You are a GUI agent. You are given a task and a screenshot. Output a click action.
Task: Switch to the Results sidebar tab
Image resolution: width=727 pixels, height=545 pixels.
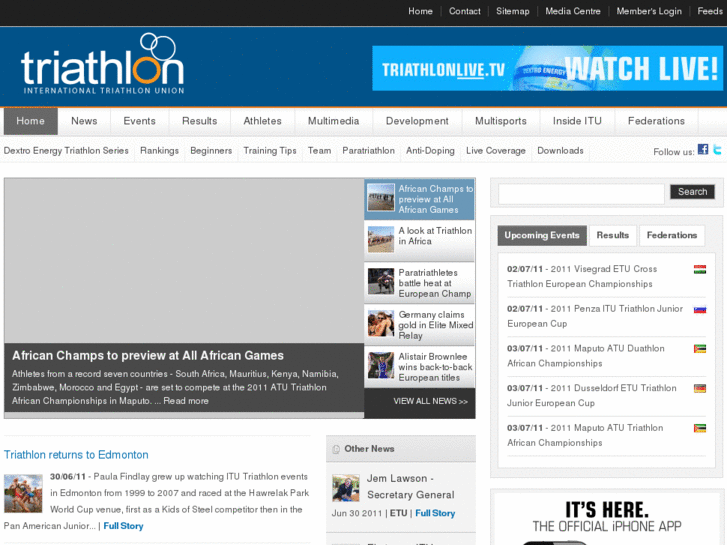(613, 236)
